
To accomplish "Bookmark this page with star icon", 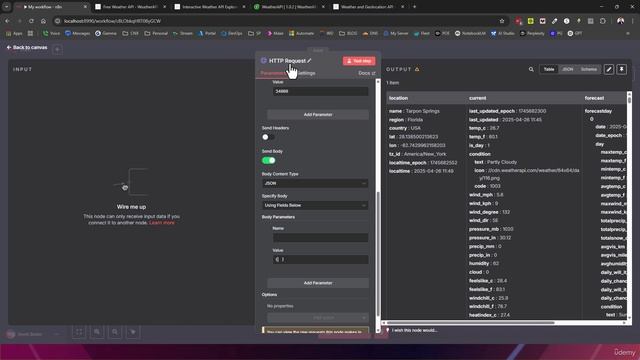I will (502, 21).
